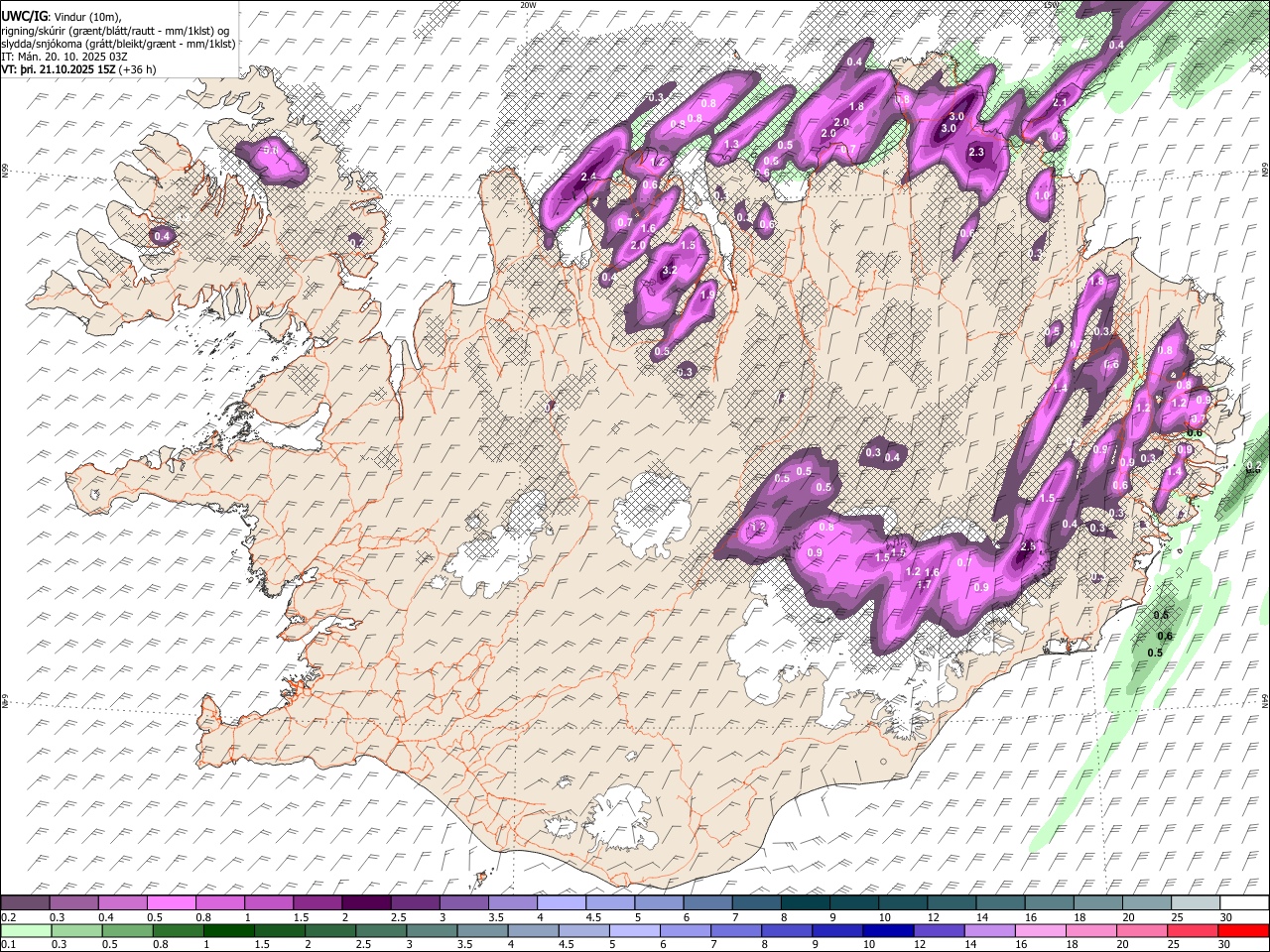
Task: Click the "30" label on the lower legend scale
Action: pyautogui.click(x=1224, y=944)
